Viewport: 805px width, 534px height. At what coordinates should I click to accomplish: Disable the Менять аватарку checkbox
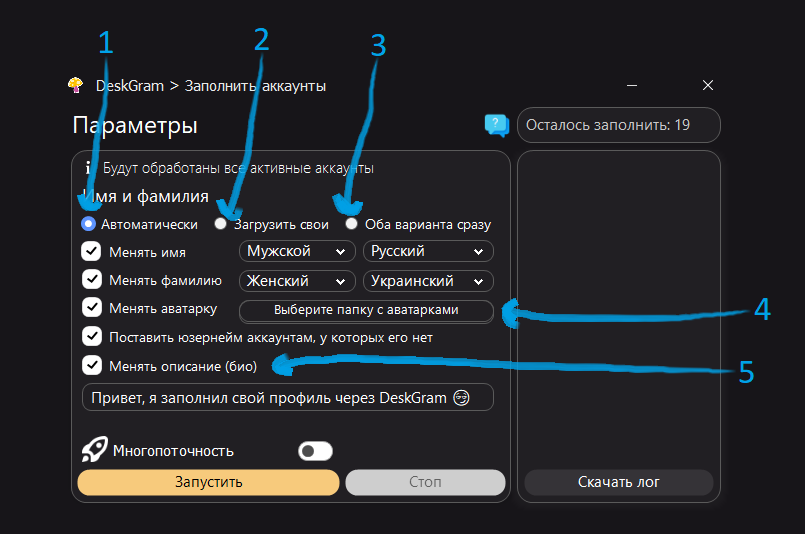(92, 308)
